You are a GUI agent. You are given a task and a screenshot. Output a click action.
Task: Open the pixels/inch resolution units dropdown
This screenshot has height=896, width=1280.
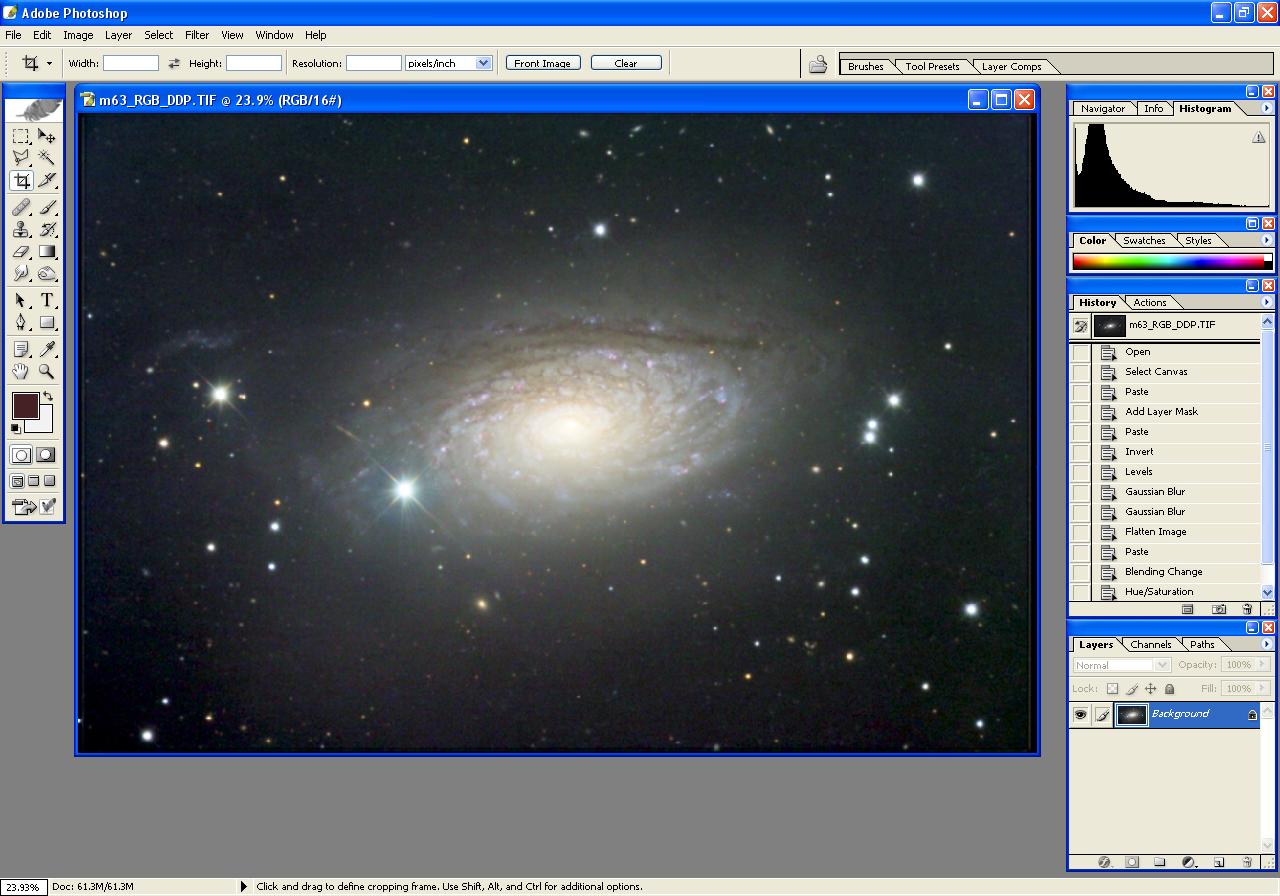point(484,63)
